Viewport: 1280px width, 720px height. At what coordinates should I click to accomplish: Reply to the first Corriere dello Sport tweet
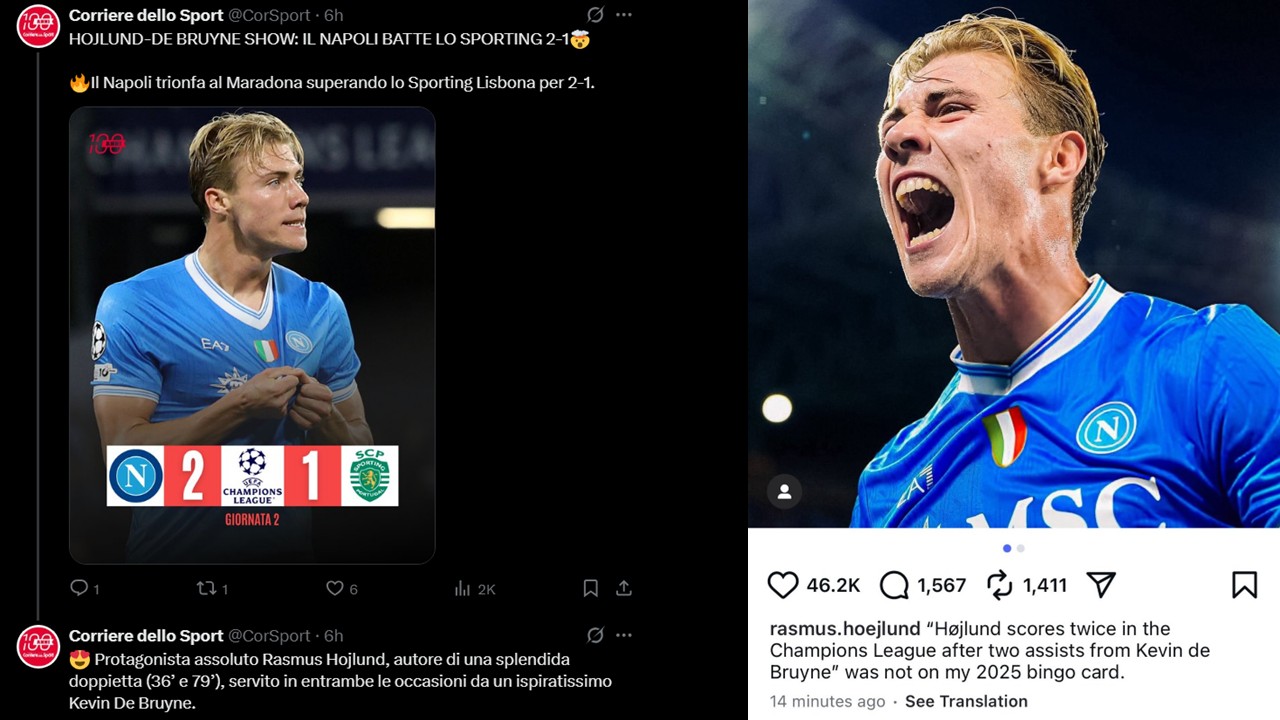click(x=80, y=588)
